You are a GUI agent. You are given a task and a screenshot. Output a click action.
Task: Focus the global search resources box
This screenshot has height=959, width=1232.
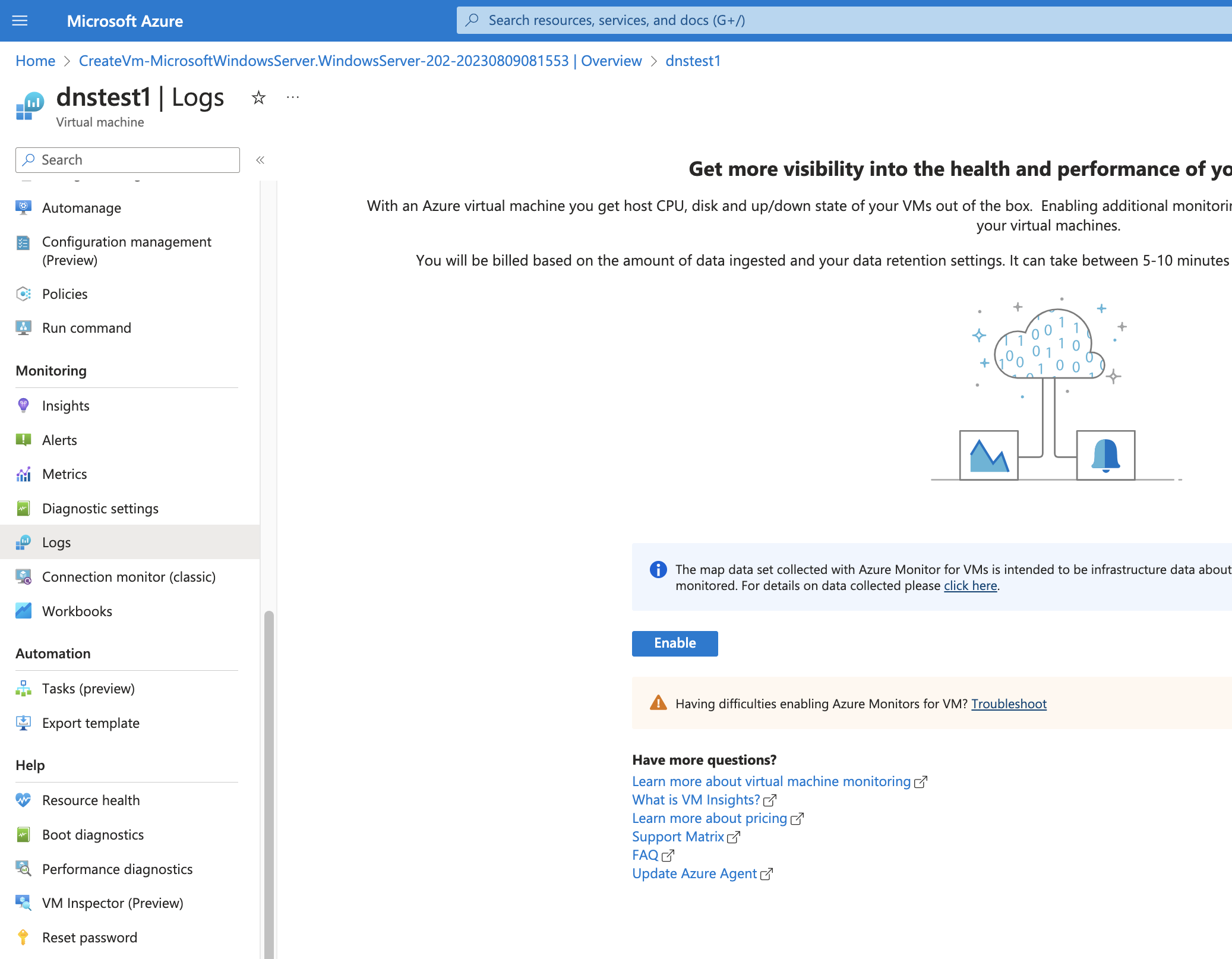coord(844,20)
